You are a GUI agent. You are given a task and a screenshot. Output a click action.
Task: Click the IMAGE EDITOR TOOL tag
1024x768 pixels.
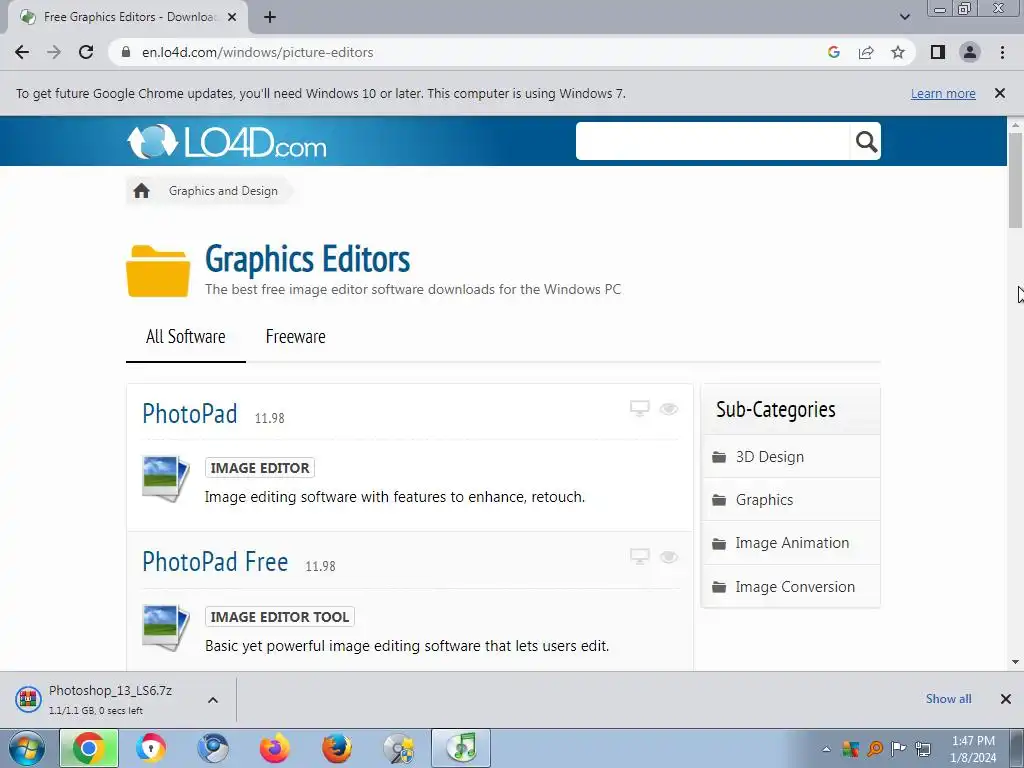tap(280, 616)
